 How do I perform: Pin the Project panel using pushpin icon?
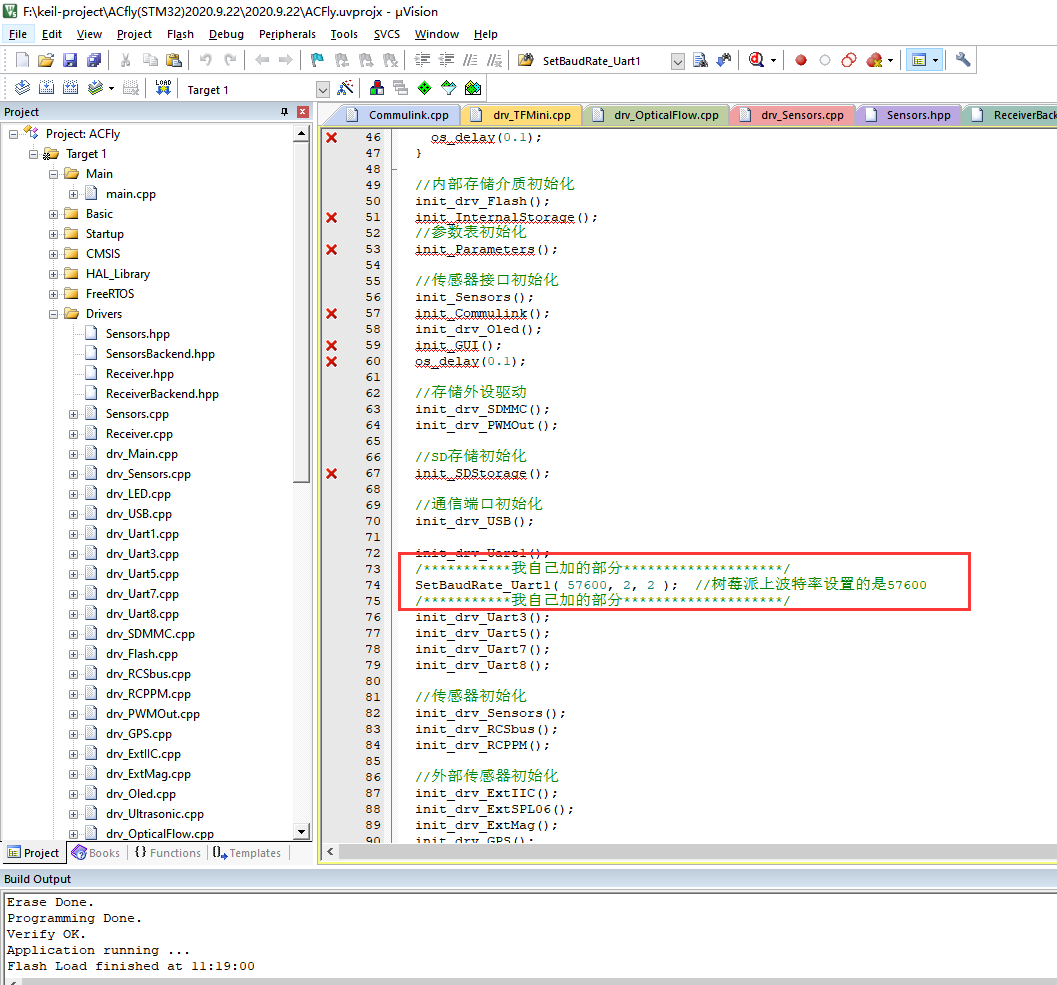tap(284, 112)
